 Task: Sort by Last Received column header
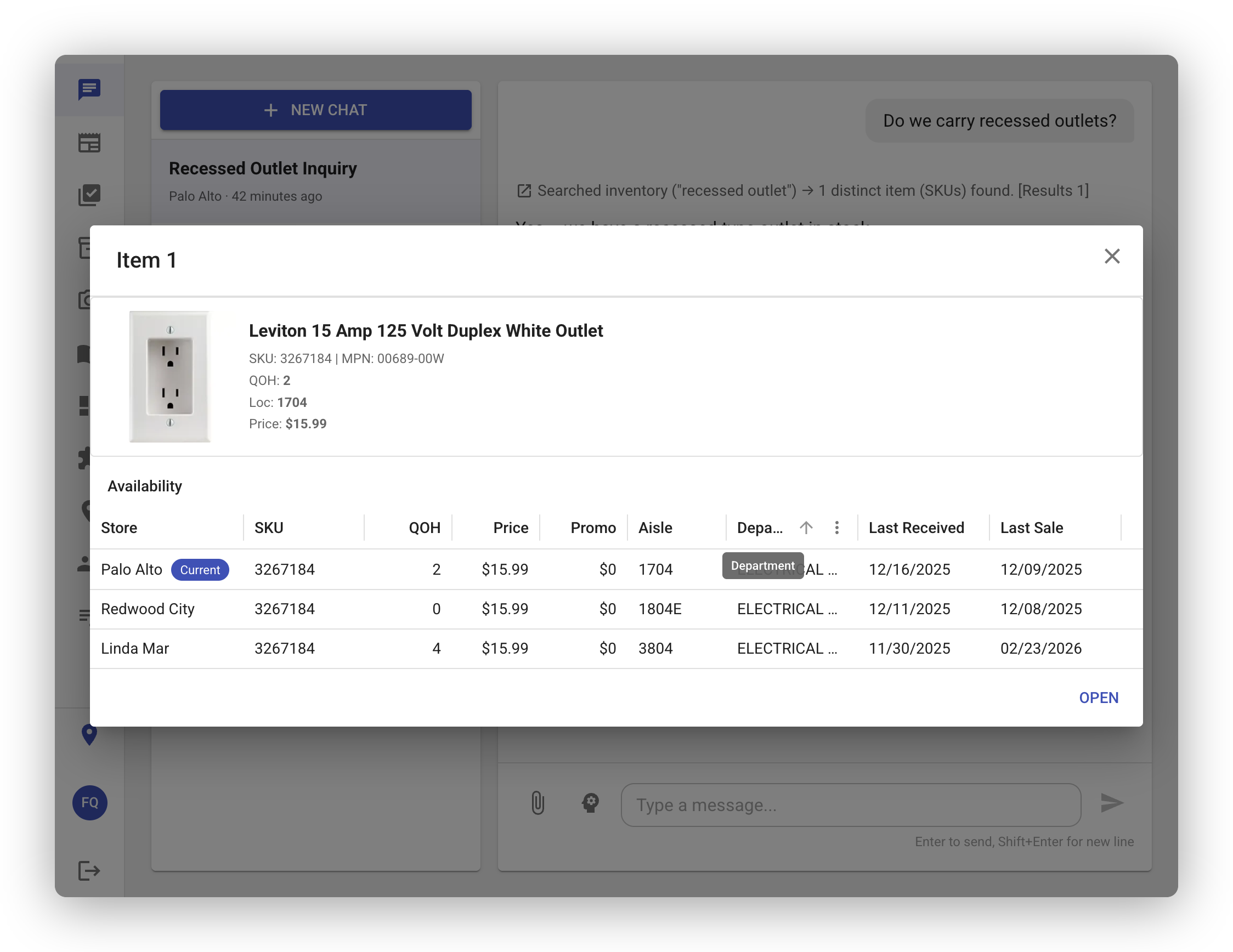pyautogui.click(x=916, y=528)
